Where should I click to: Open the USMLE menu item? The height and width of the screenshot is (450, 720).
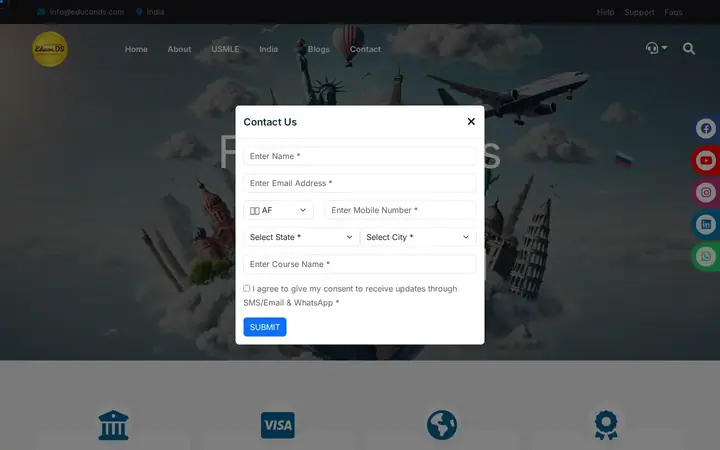[225, 49]
